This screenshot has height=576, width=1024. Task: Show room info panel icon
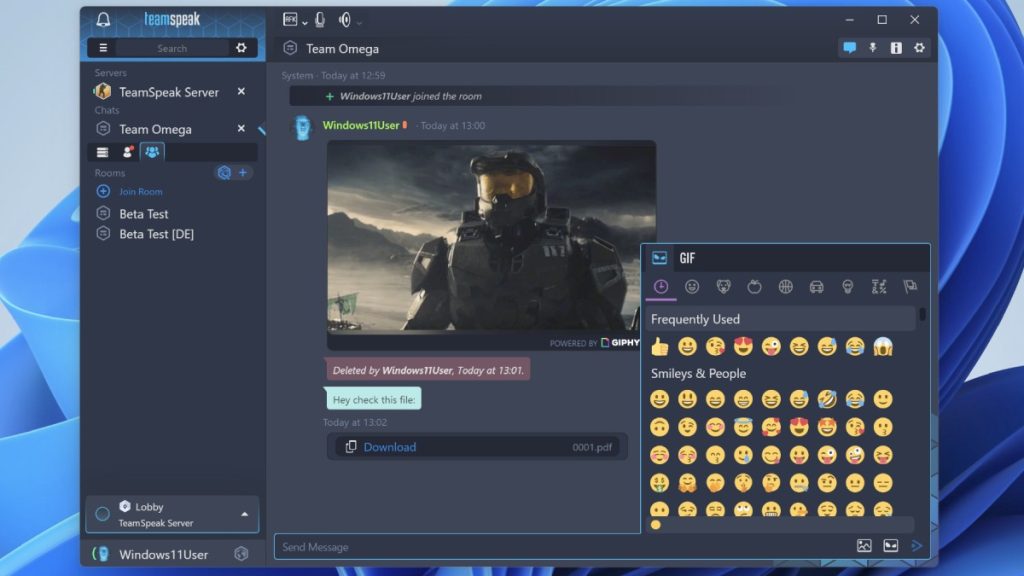(896, 48)
